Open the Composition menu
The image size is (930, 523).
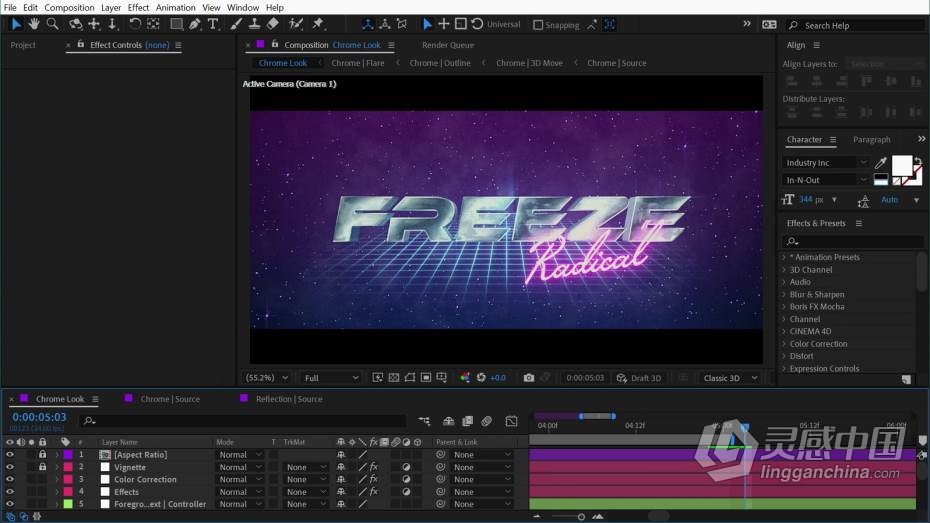point(69,8)
